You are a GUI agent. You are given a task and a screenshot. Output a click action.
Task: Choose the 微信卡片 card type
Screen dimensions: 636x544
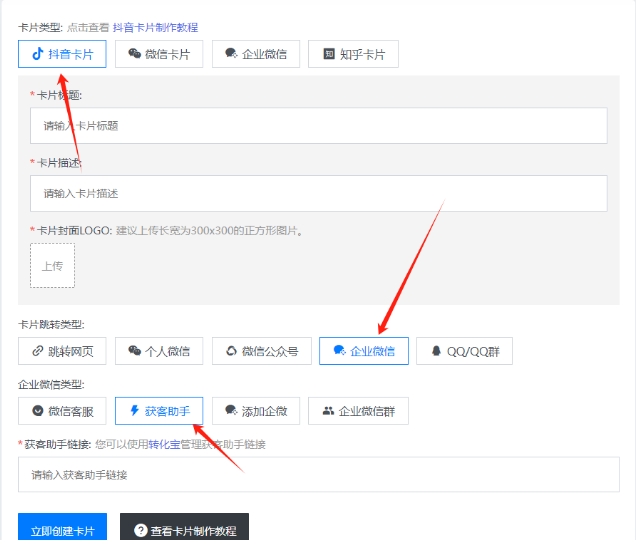(158, 54)
